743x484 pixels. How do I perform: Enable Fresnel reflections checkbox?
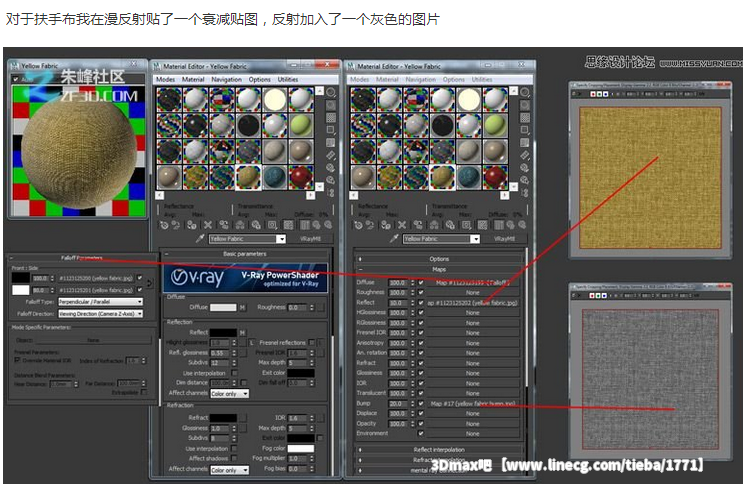coord(312,342)
